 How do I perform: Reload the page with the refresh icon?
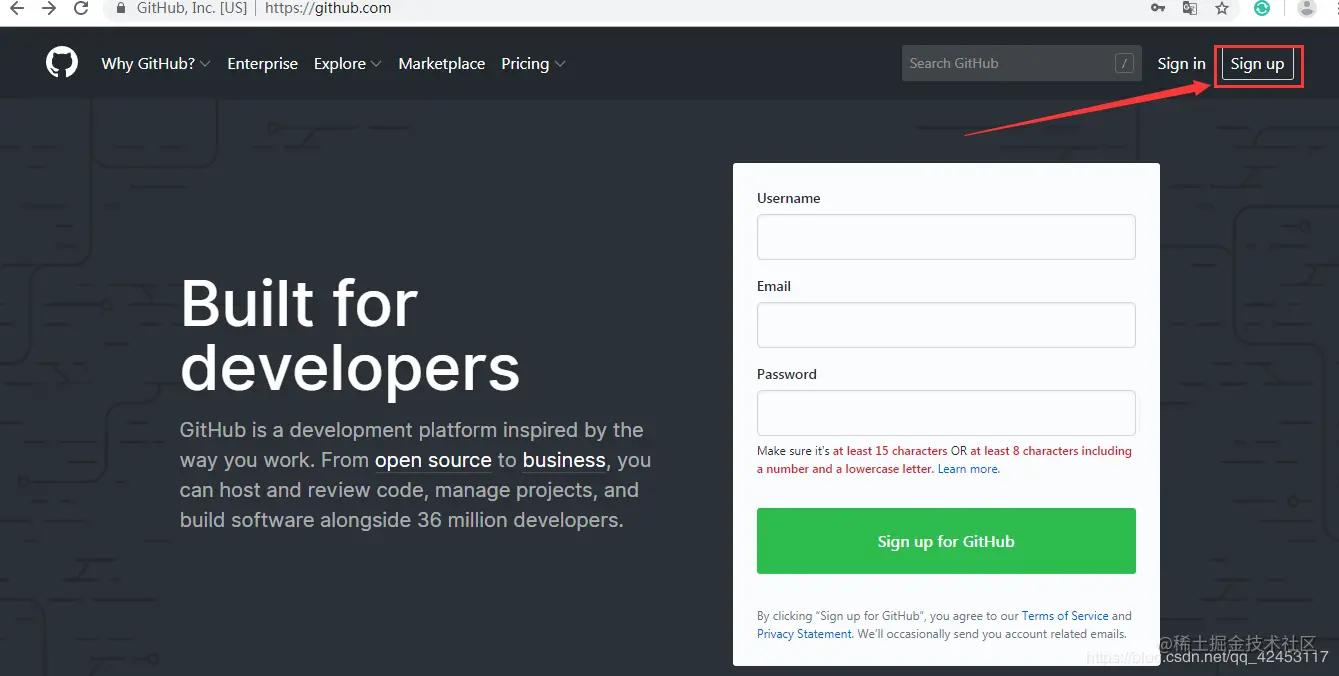[80, 8]
